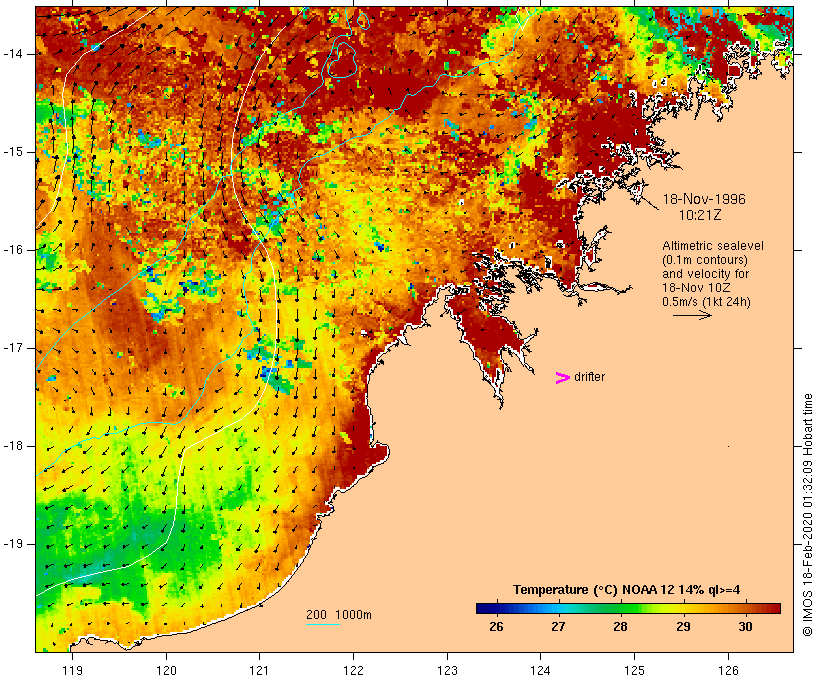Click latitude label -17

pyautogui.click(x=13, y=348)
